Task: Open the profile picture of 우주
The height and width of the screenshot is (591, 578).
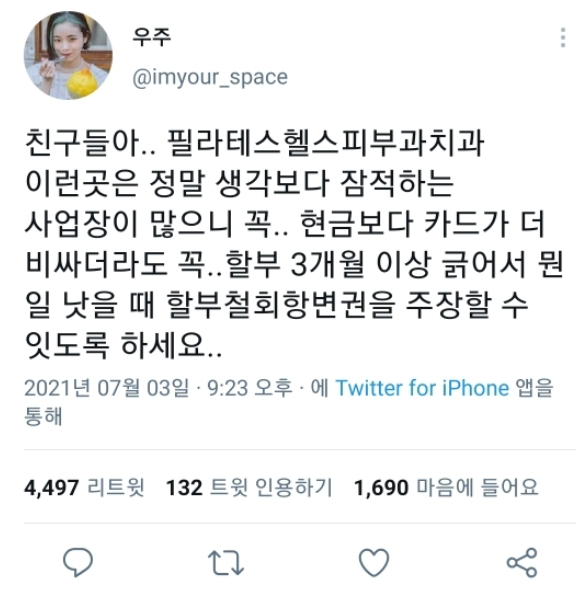Action: [68, 55]
